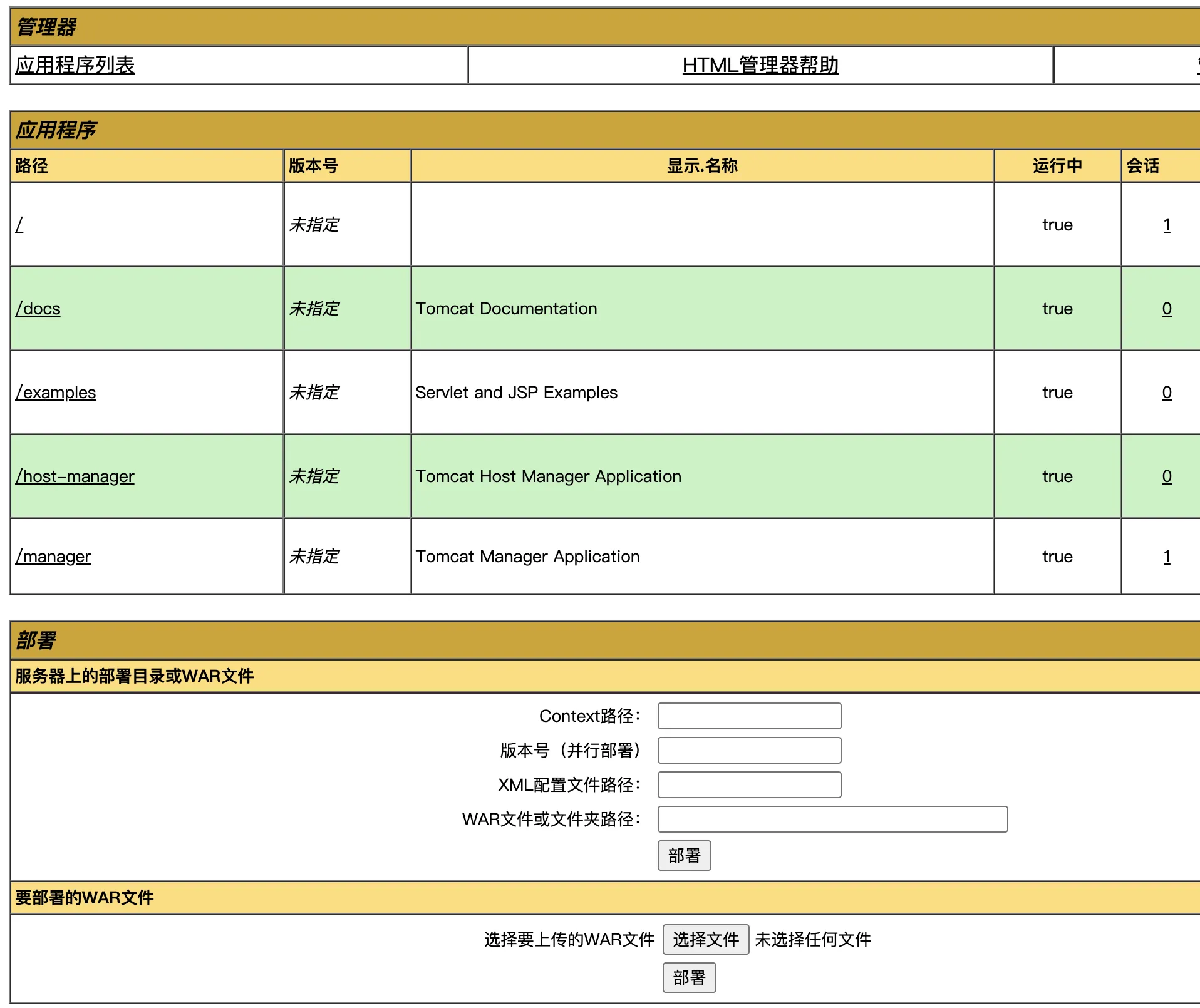Click 选择文件 to choose a WAR
Image resolution: width=1200 pixels, height=1008 pixels.
click(x=705, y=939)
